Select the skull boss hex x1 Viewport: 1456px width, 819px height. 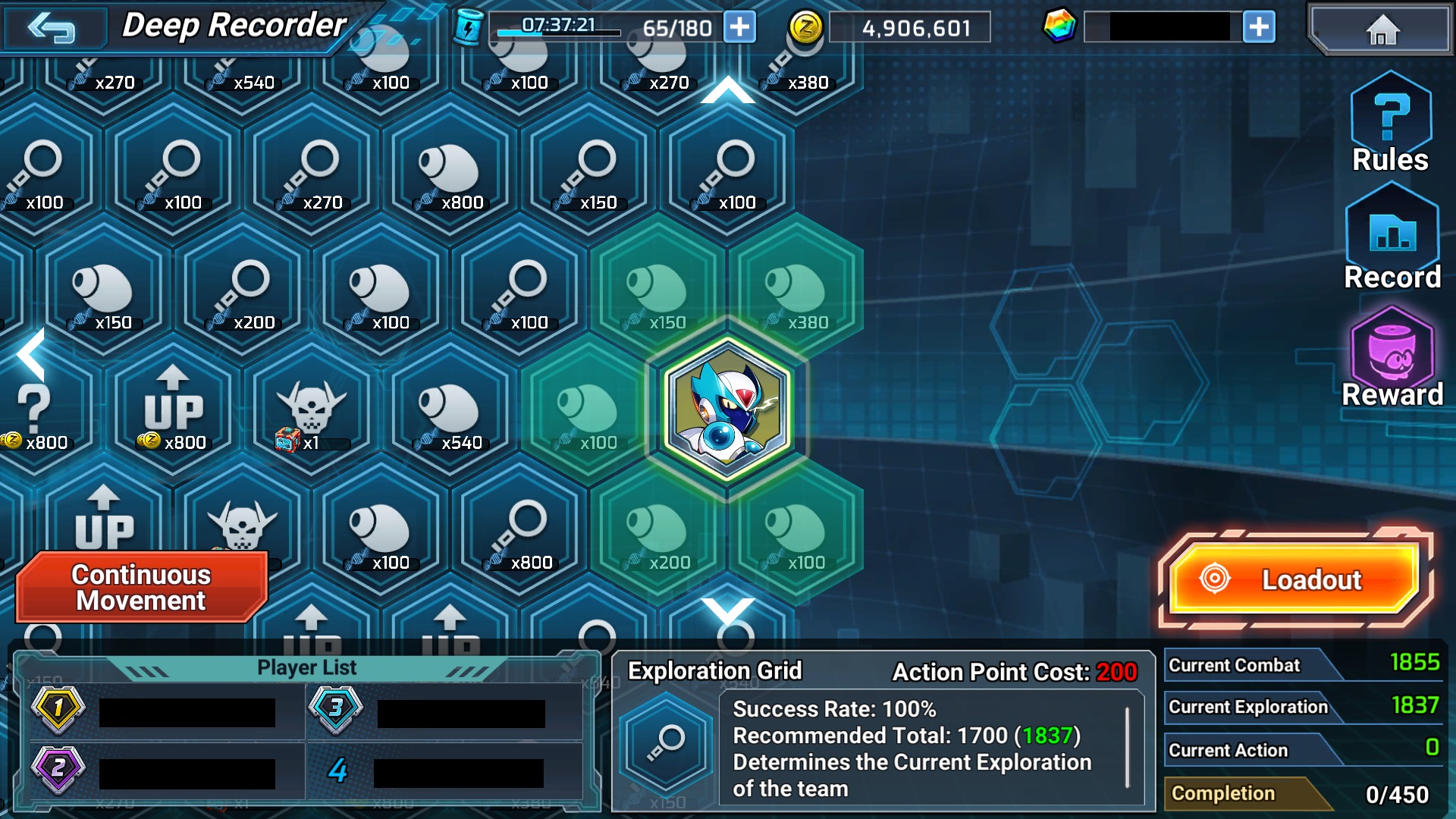311,409
